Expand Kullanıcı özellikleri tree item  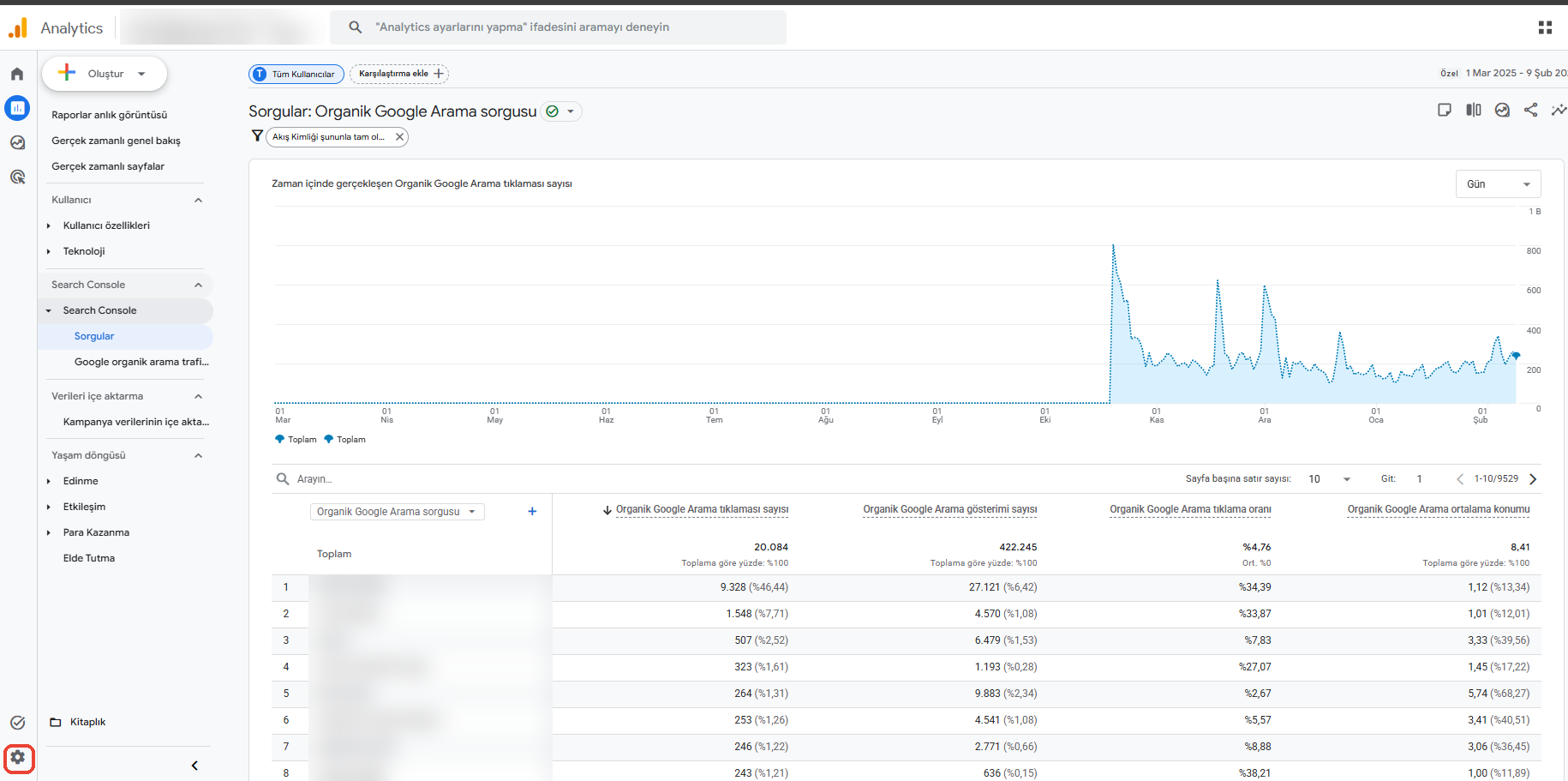[49, 225]
